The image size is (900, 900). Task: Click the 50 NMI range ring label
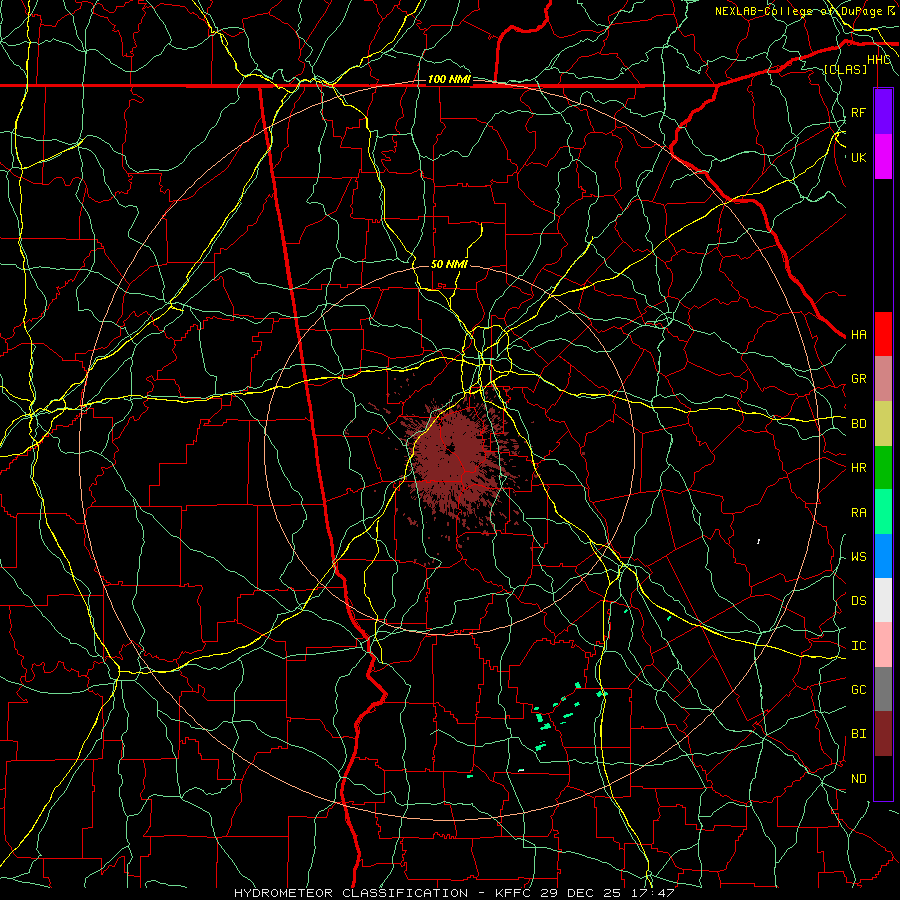tap(449, 264)
